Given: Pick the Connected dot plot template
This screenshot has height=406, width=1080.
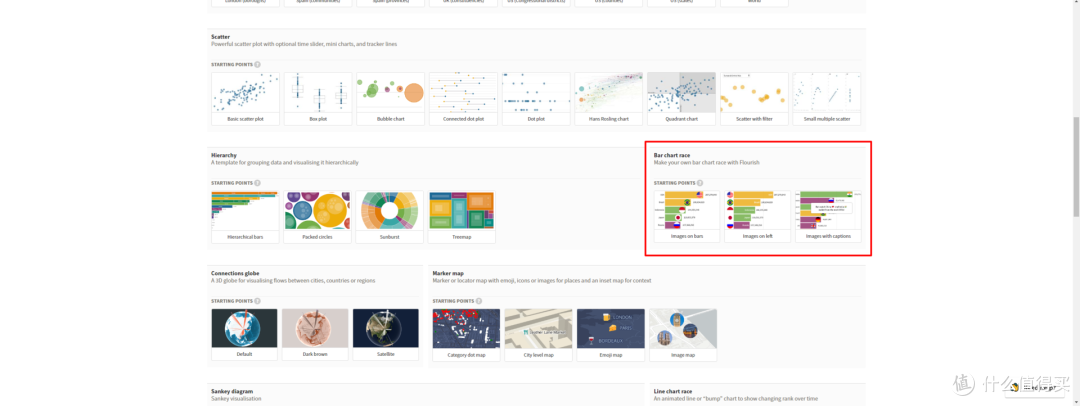Looking at the screenshot, I should click(x=463, y=99).
